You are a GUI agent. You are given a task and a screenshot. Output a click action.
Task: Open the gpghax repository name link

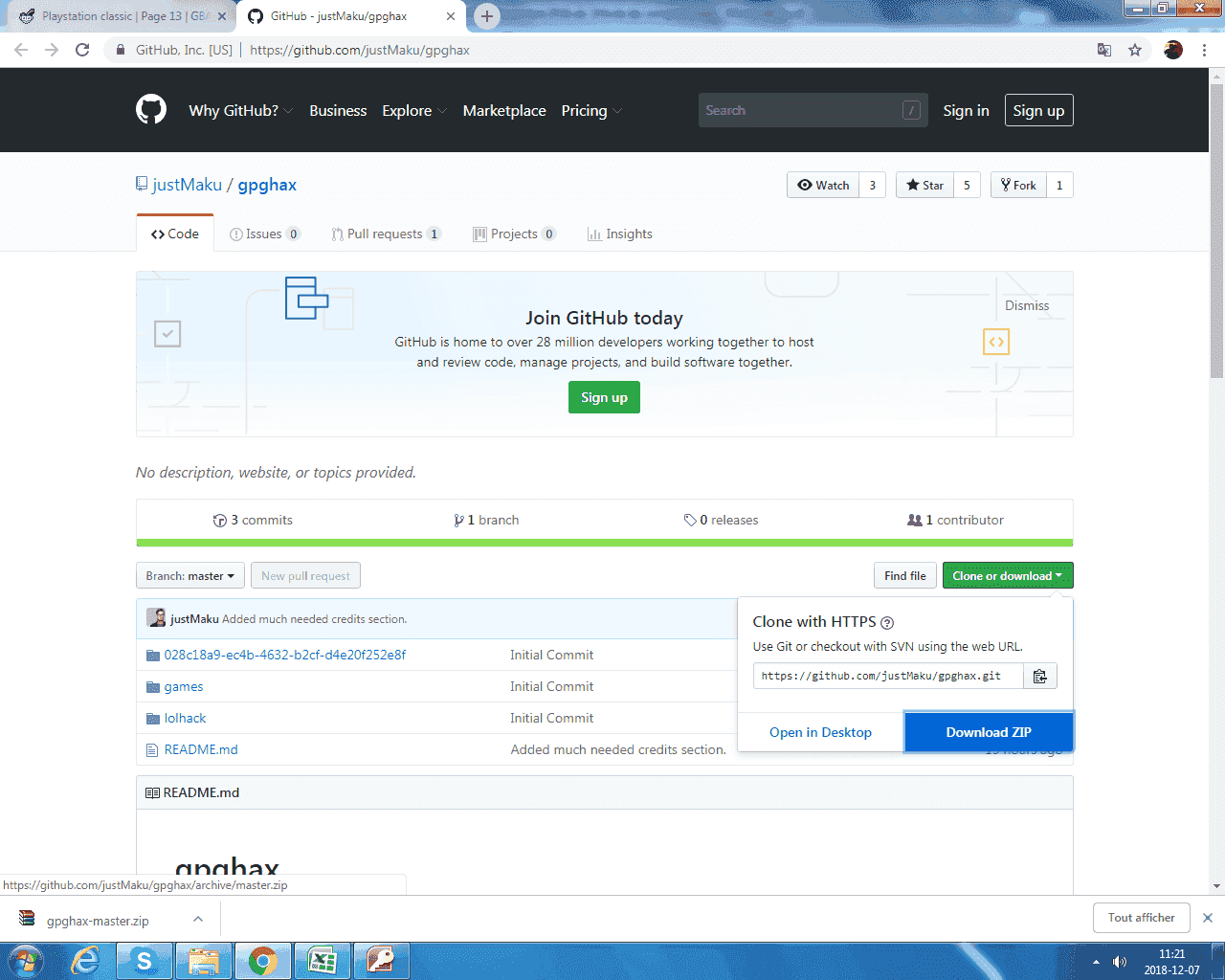[267, 185]
